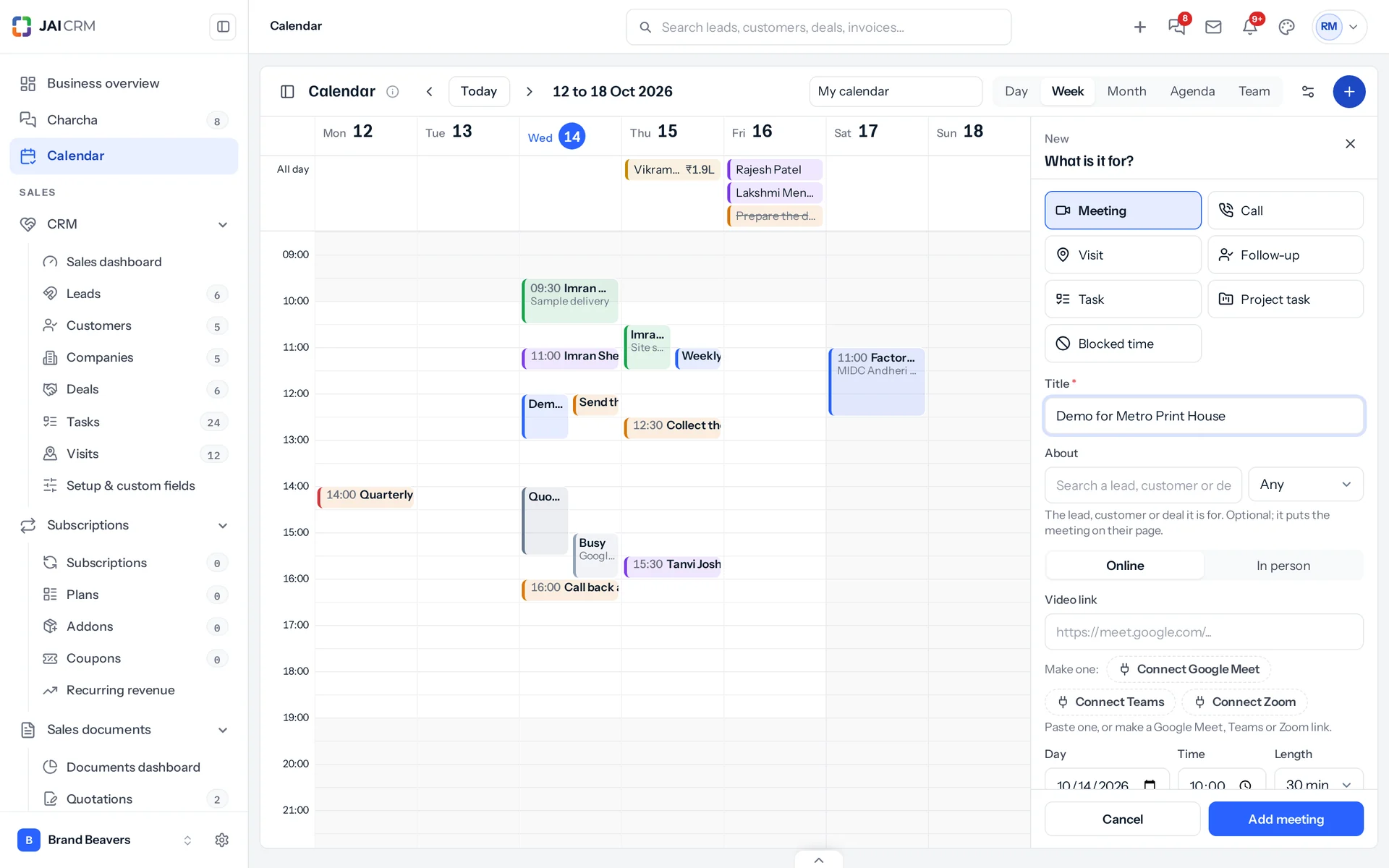
Task: Click Connect Zoom button
Action: point(1244,702)
